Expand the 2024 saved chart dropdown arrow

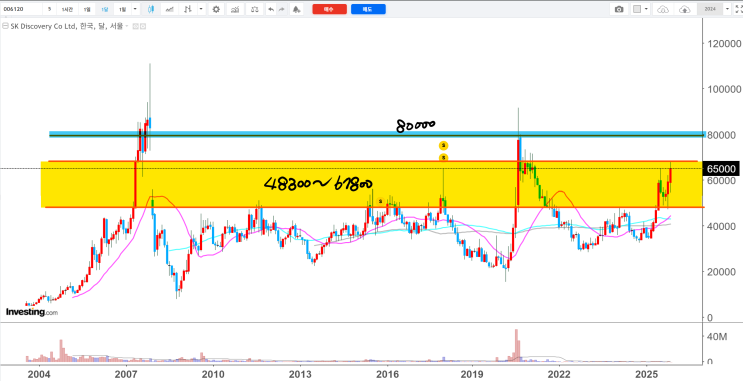[x=727, y=9]
